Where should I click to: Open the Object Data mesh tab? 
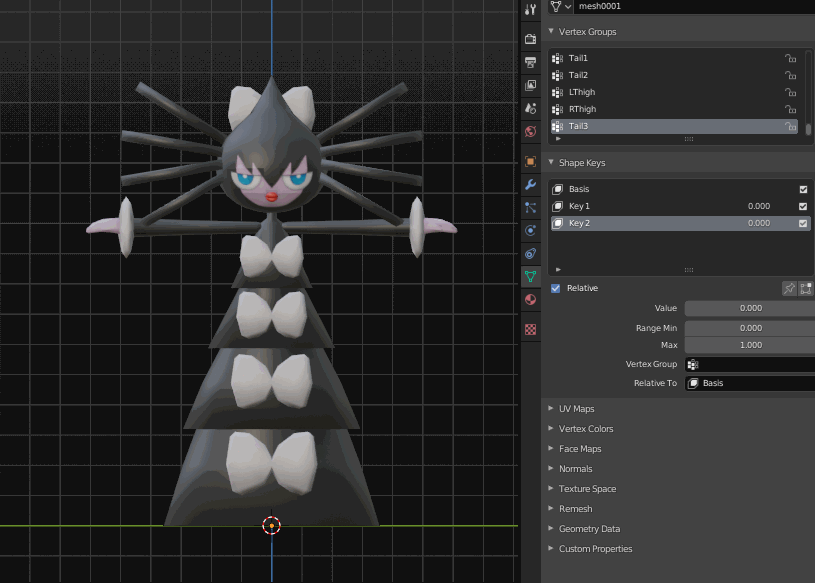click(x=530, y=276)
